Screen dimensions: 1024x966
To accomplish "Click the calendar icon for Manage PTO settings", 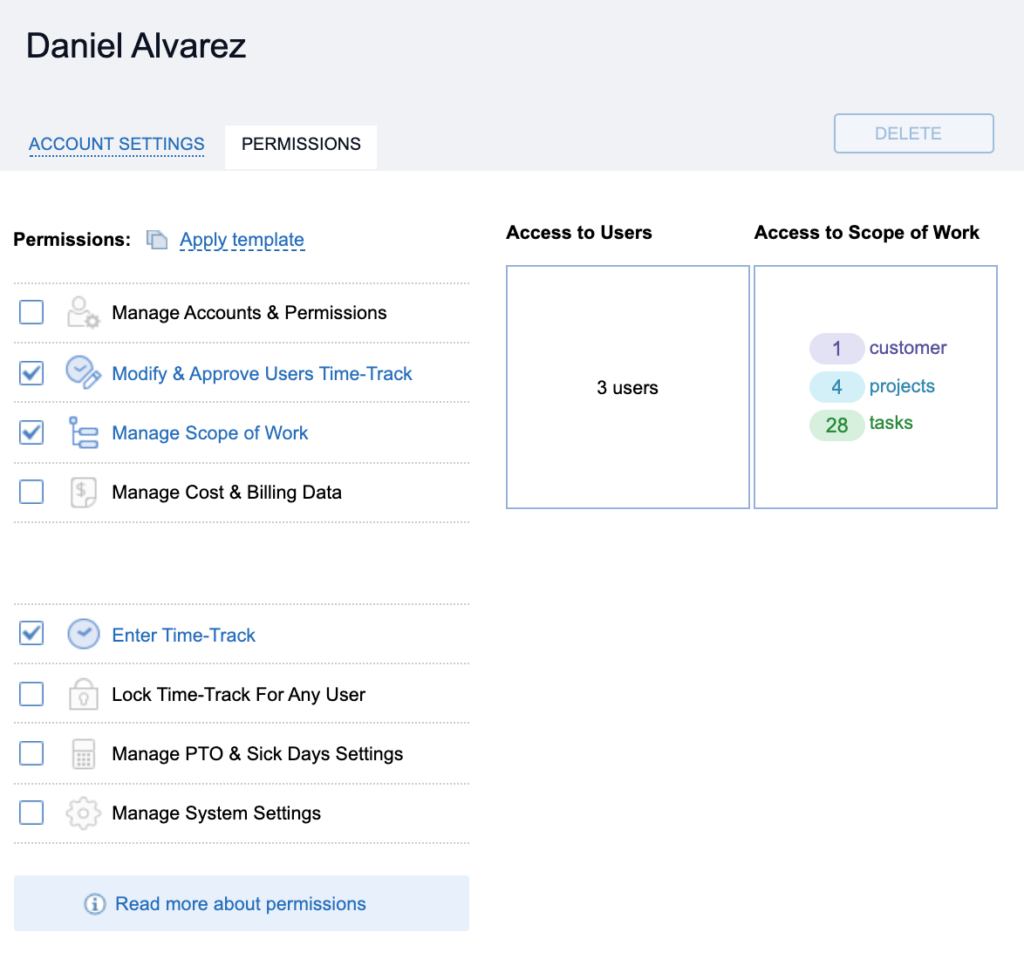I will [x=83, y=753].
